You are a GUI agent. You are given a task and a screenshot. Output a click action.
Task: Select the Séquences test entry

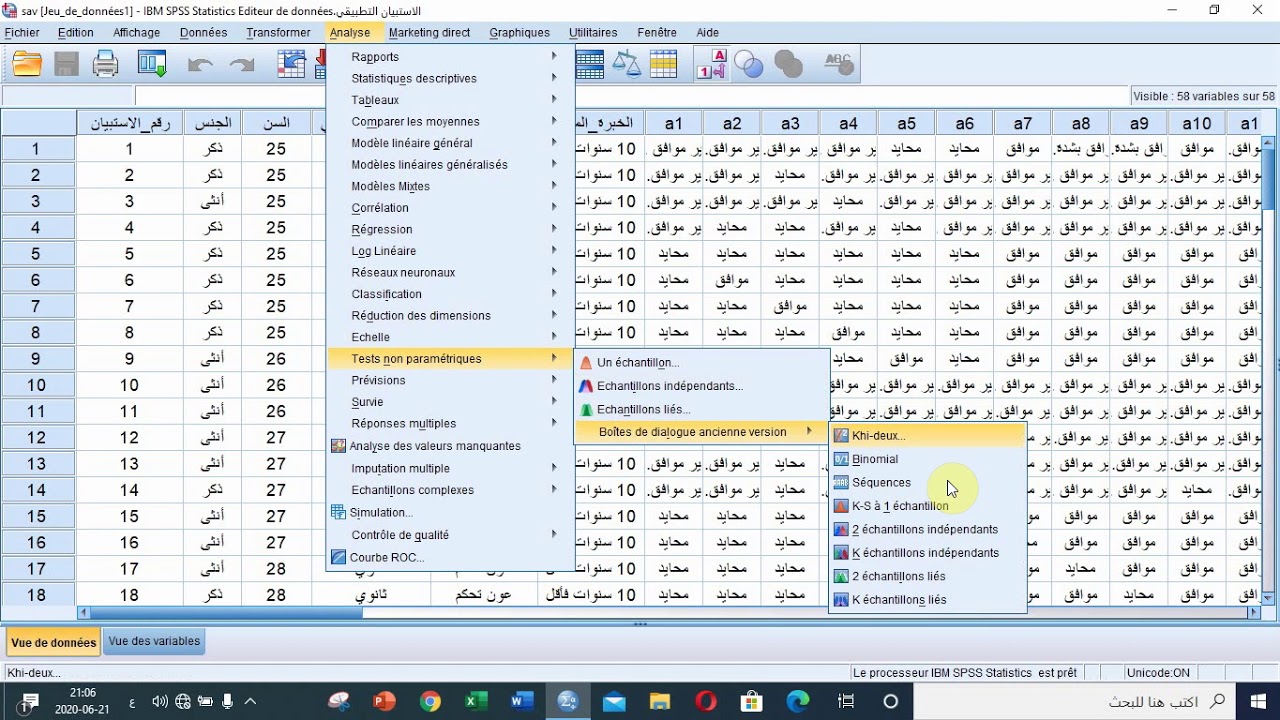coord(928,482)
